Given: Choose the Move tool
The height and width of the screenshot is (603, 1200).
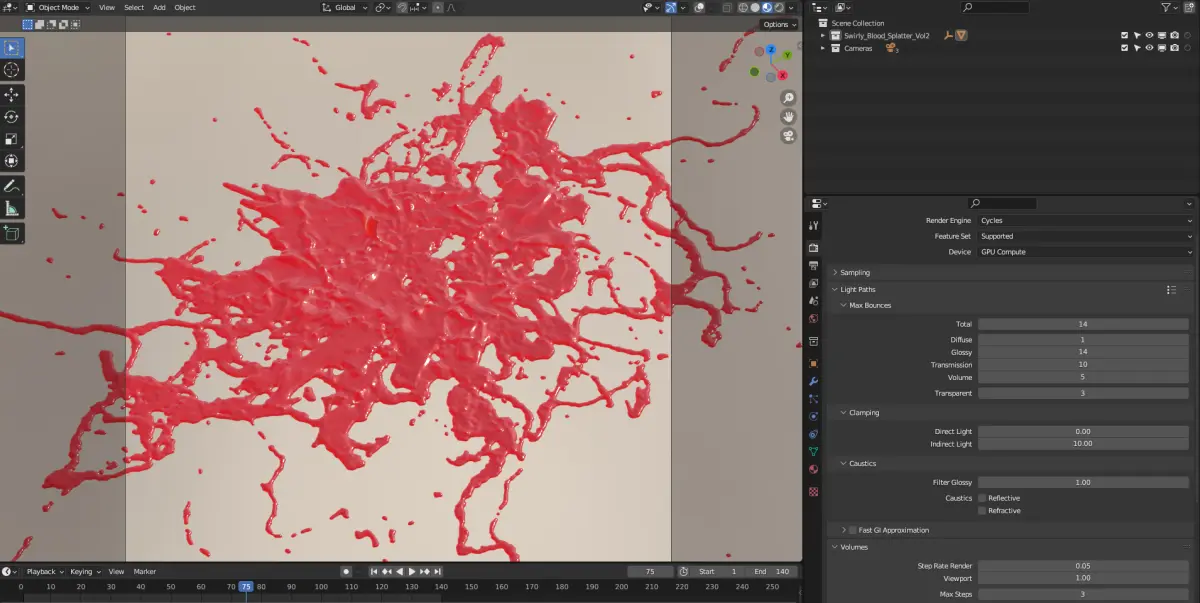Looking at the screenshot, I should point(12,95).
